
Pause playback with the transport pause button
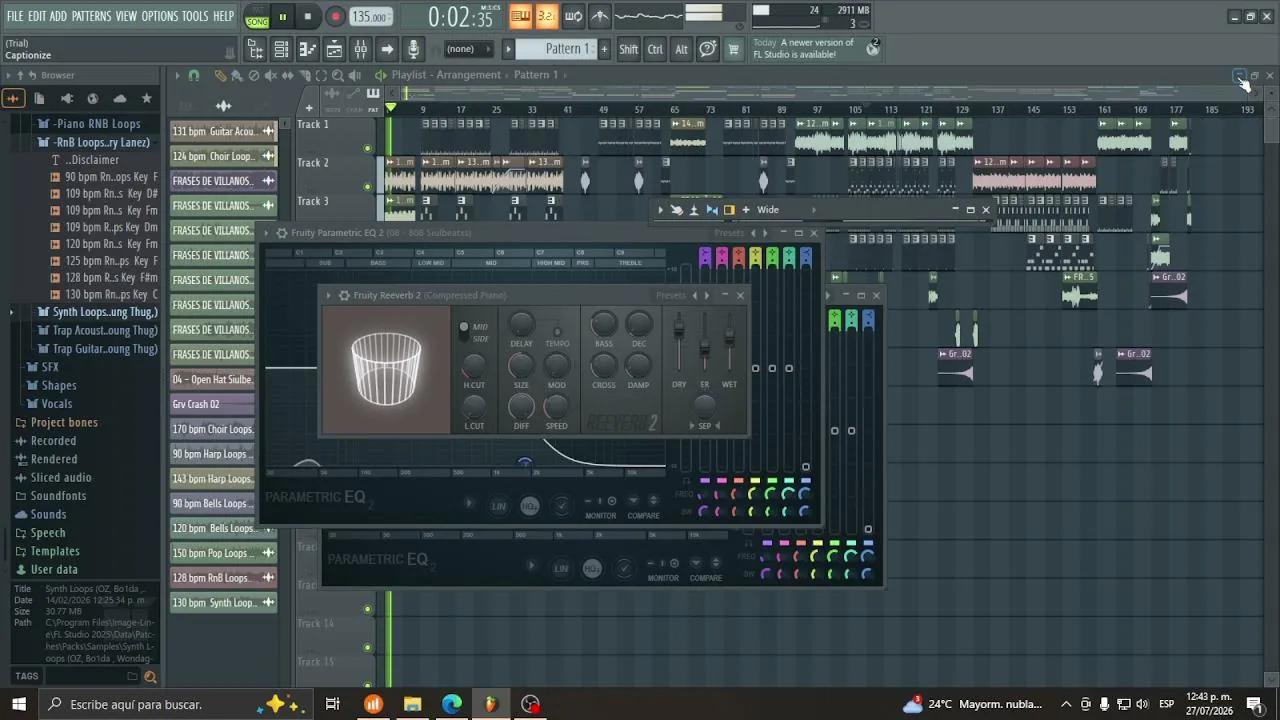283,17
